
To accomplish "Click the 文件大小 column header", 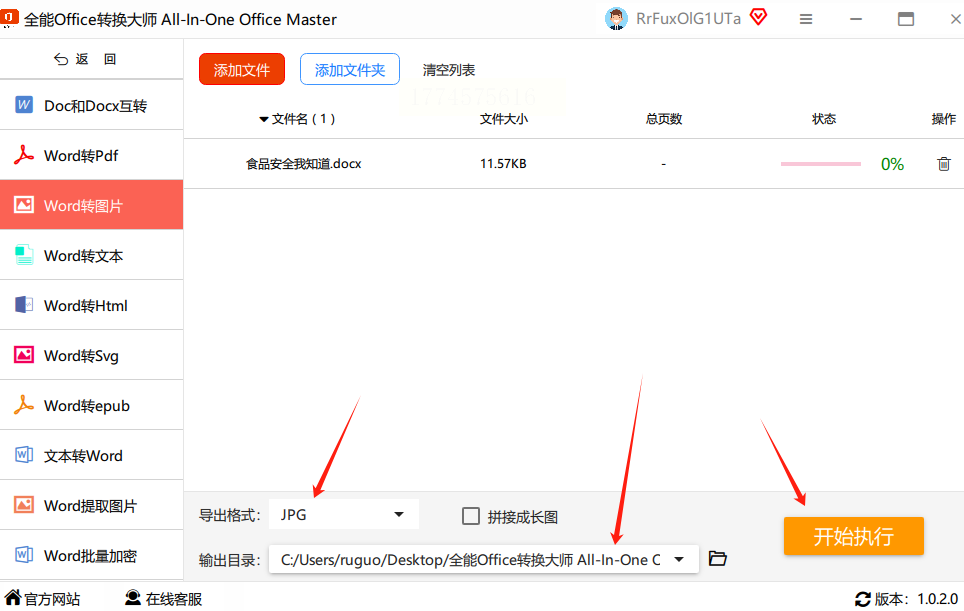I will 504,119.
